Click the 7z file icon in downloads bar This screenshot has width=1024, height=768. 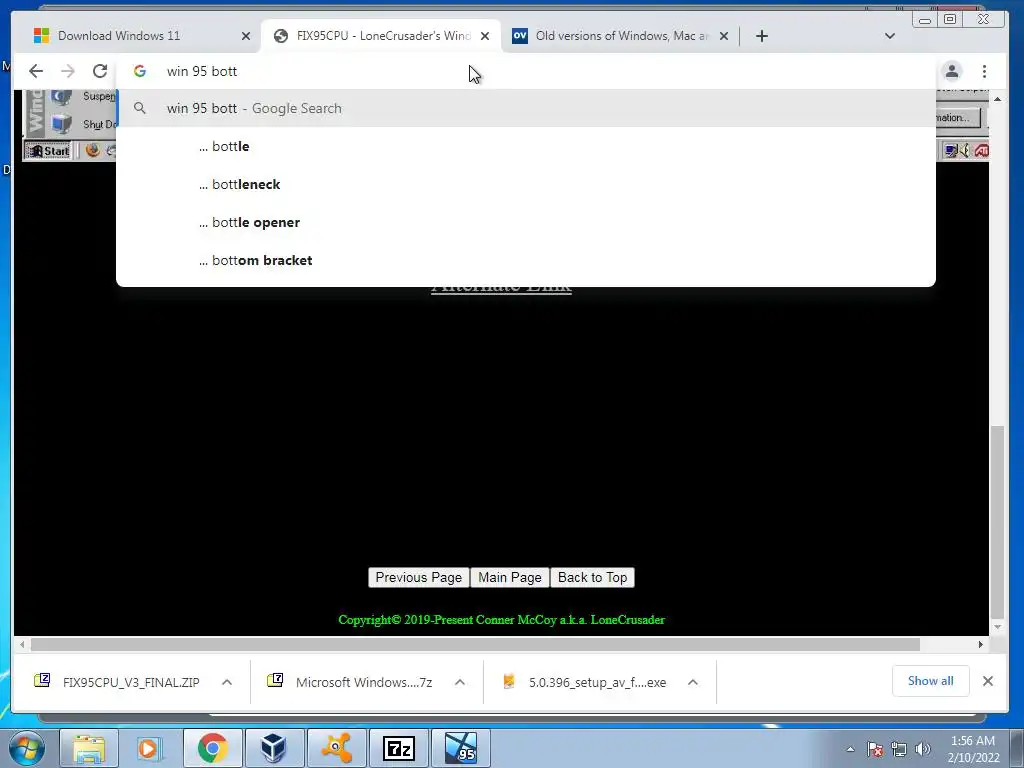click(x=275, y=680)
